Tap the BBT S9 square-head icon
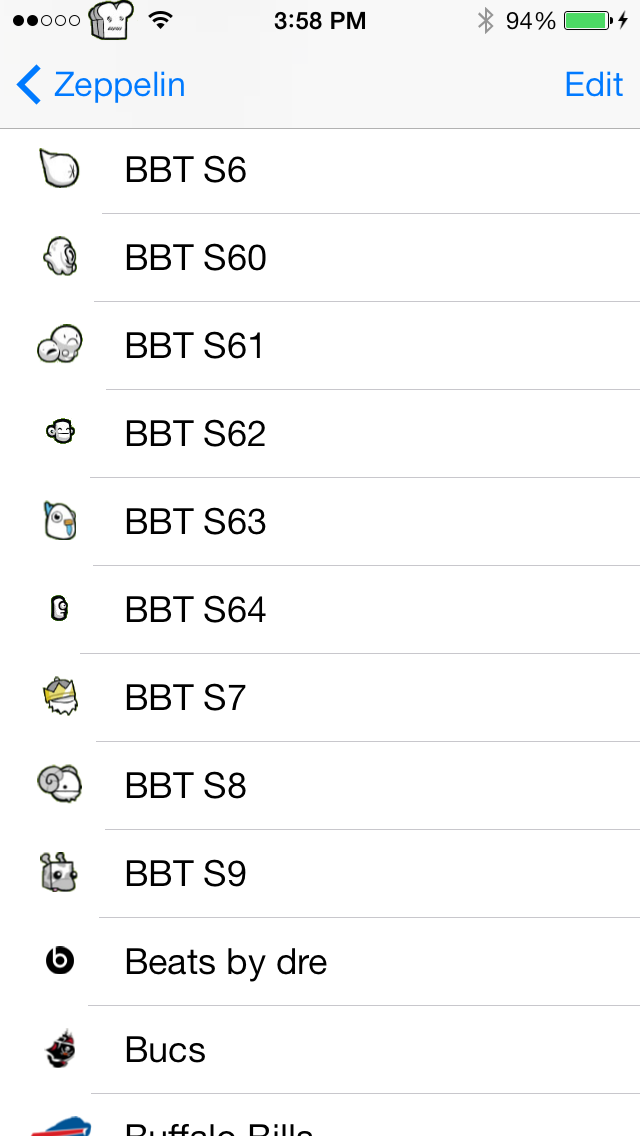The width and height of the screenshot is (640, 1136). (x=59, y=872)
